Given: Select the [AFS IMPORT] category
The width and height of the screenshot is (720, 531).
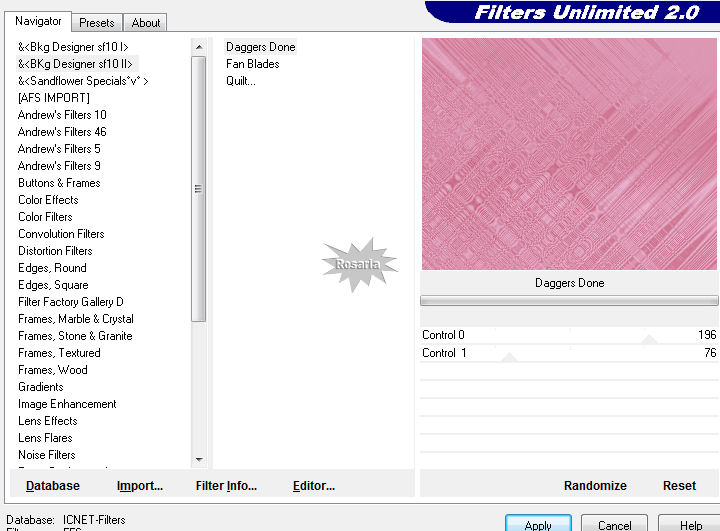Looking at the screenshot, I should 54,98.
